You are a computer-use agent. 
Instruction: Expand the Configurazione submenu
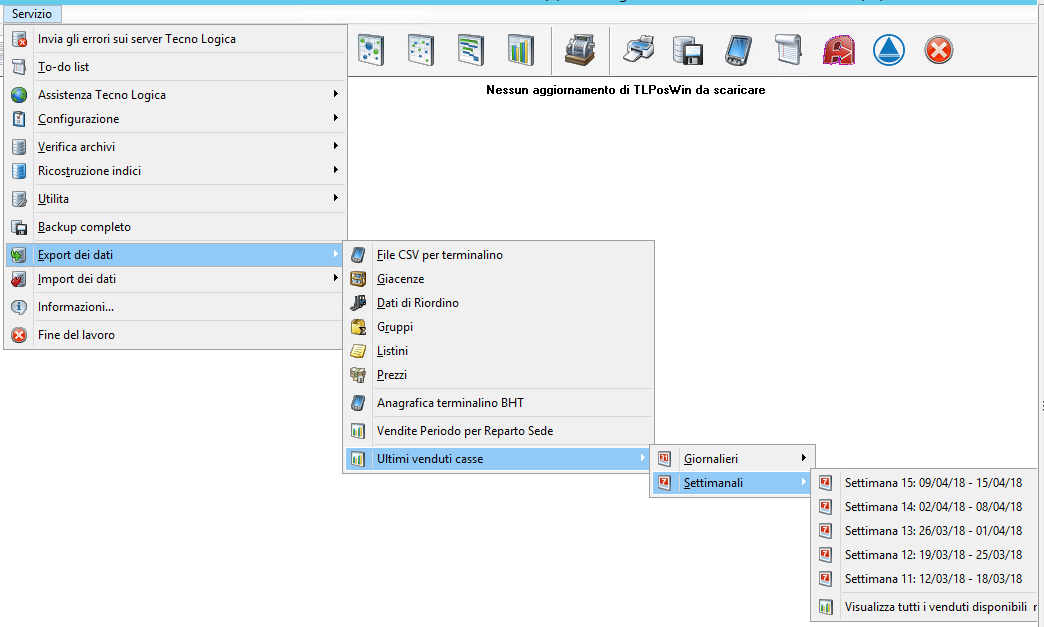[x=78, y=119]
